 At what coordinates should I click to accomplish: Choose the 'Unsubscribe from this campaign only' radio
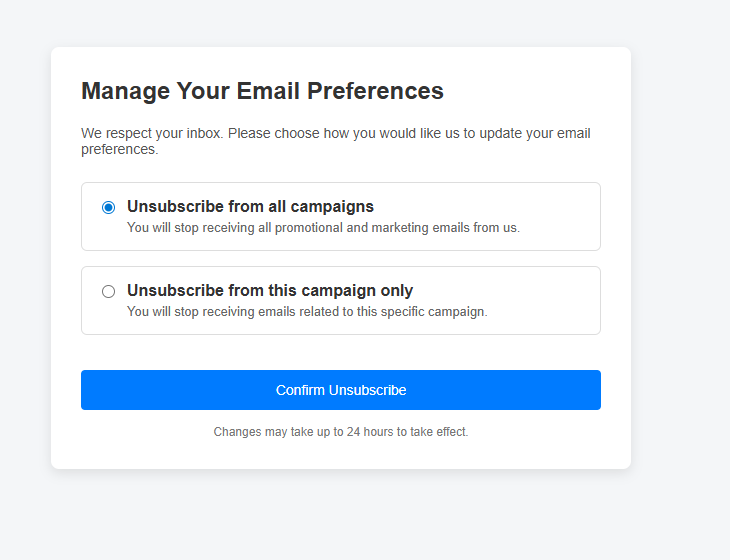tap(108, 291)
